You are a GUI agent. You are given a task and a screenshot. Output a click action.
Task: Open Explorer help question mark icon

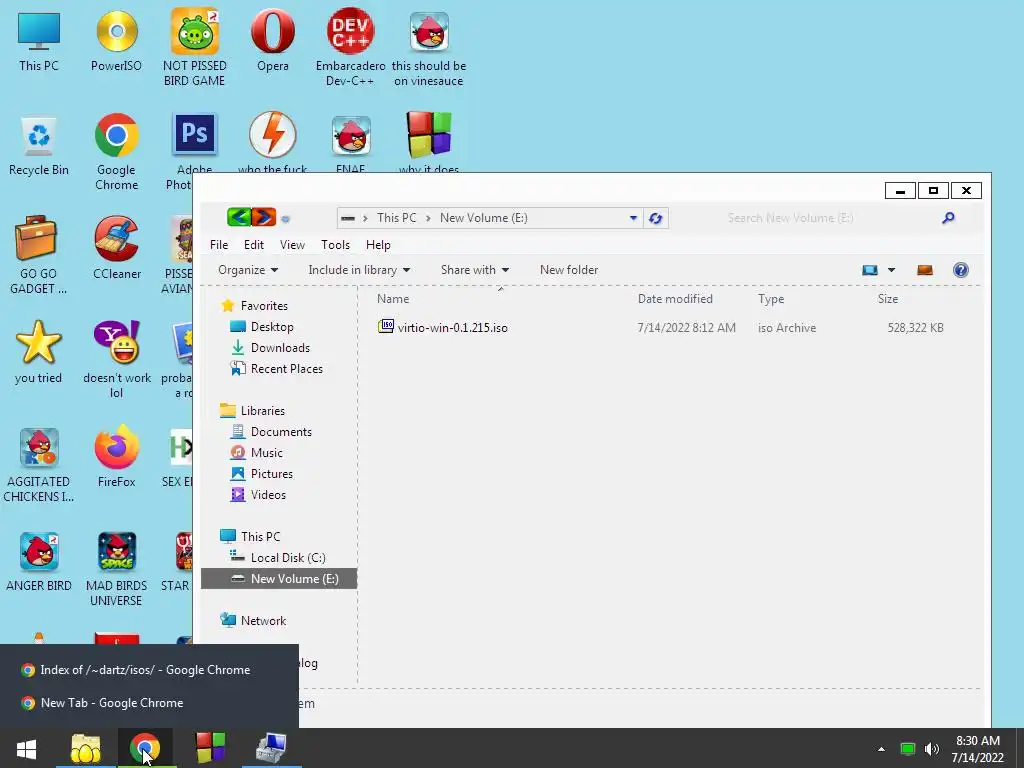(x=961, y=270)
